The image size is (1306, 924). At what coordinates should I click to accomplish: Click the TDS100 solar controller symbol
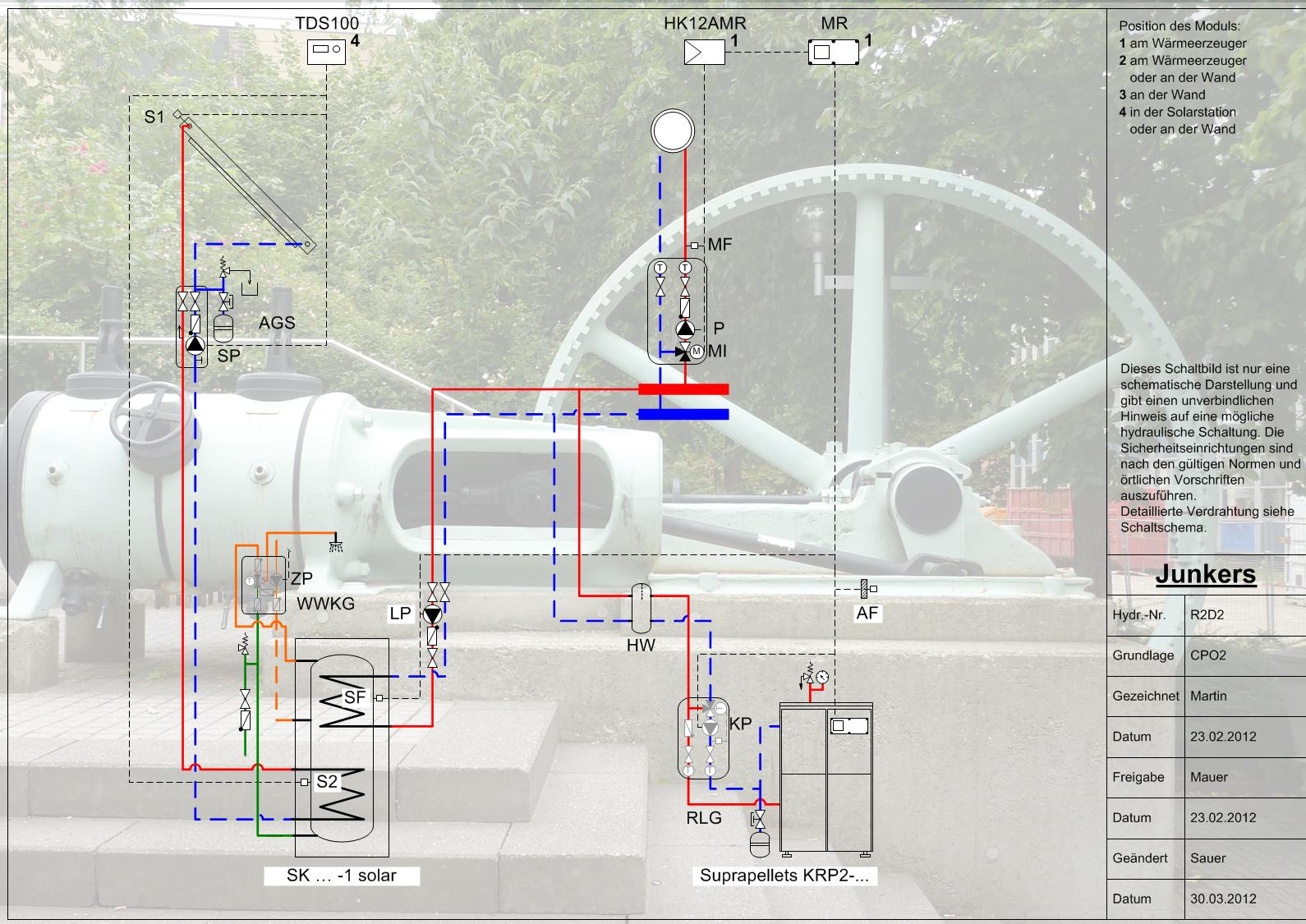click(x=327, y=51)
